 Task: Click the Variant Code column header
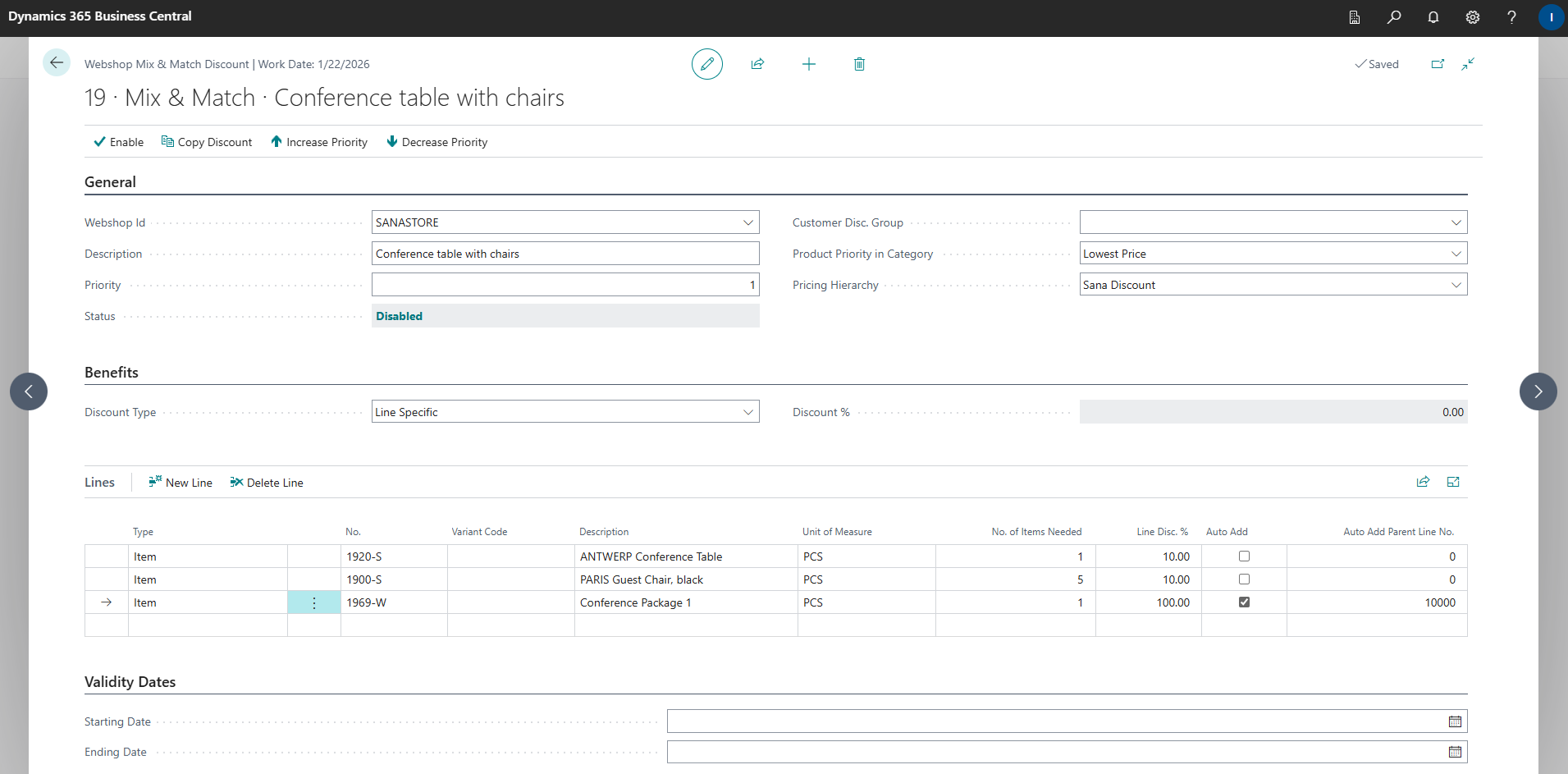479,532
